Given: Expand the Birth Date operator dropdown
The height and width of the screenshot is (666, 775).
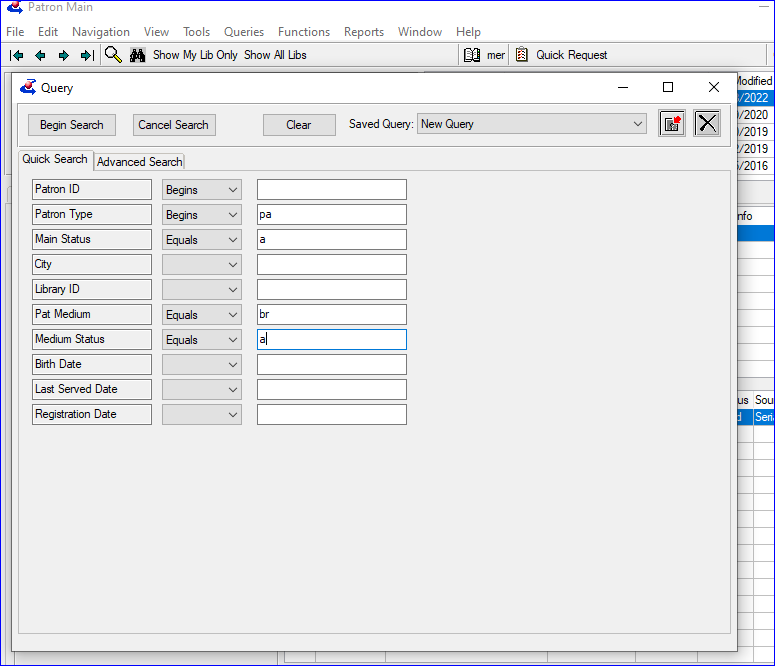Looking at the screenshot, I should pyautogui.click(x=233, y=365).
